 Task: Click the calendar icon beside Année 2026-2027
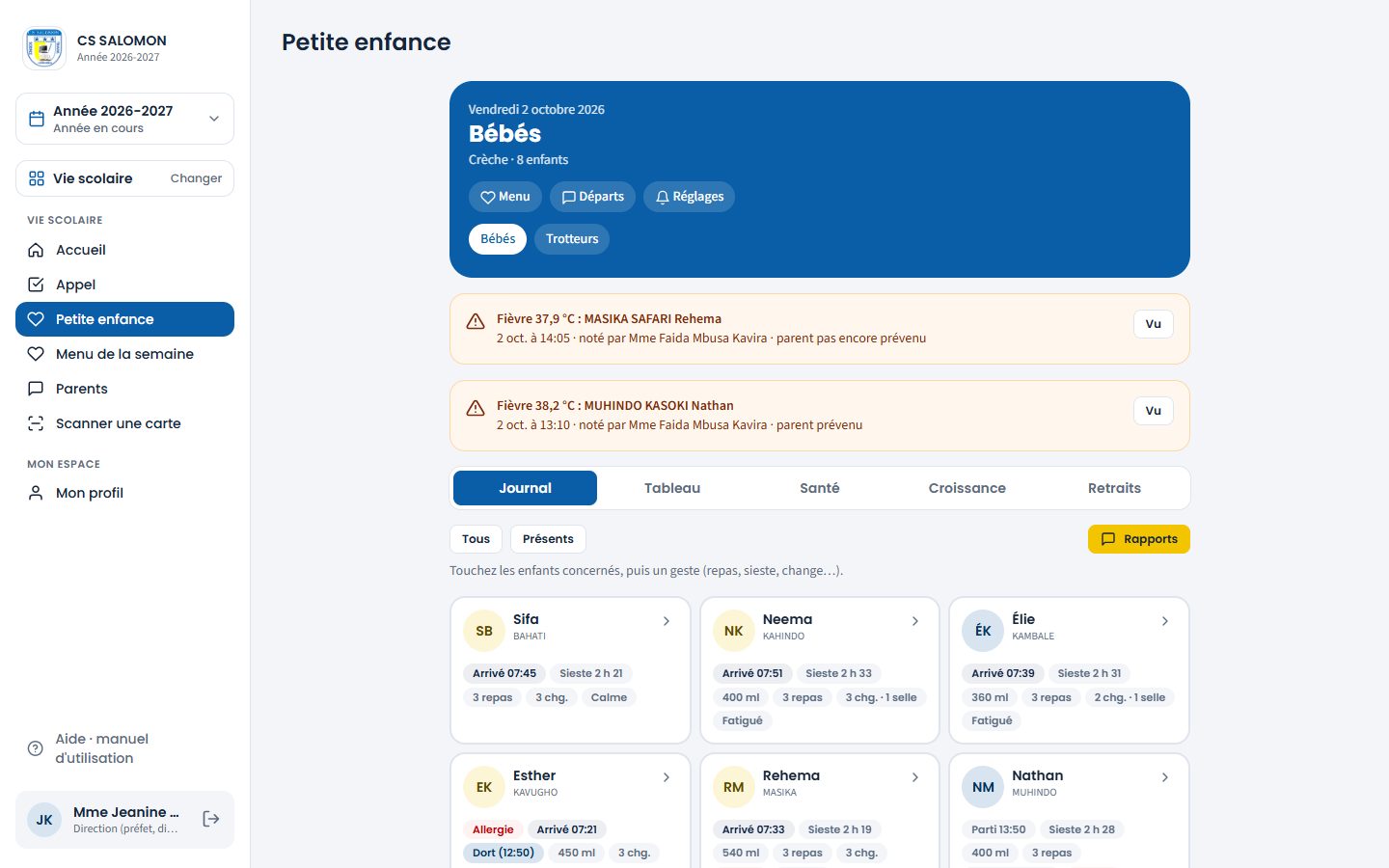tap(37, 119)
